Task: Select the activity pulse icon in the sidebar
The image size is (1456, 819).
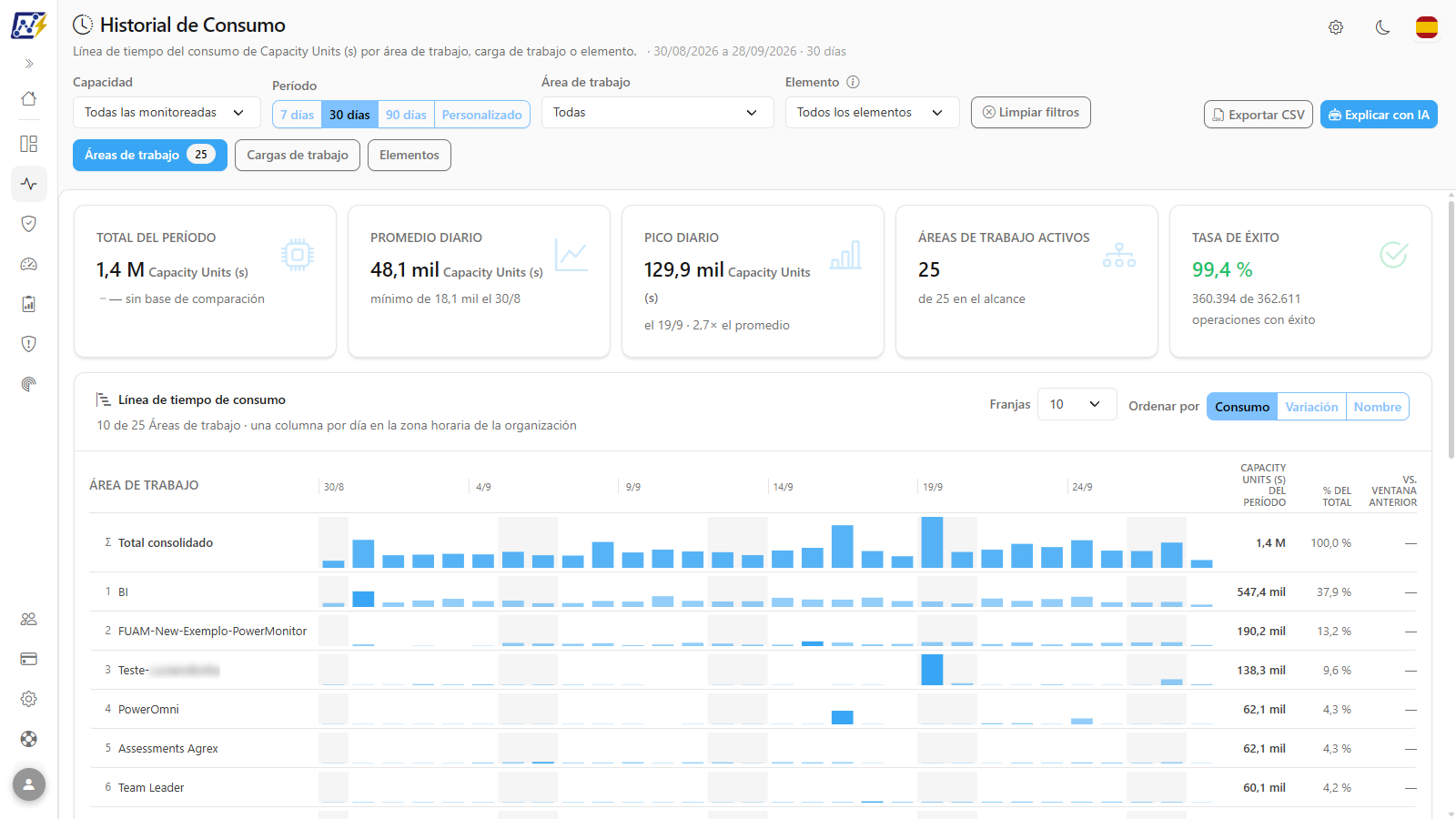Action: point(29,184)
